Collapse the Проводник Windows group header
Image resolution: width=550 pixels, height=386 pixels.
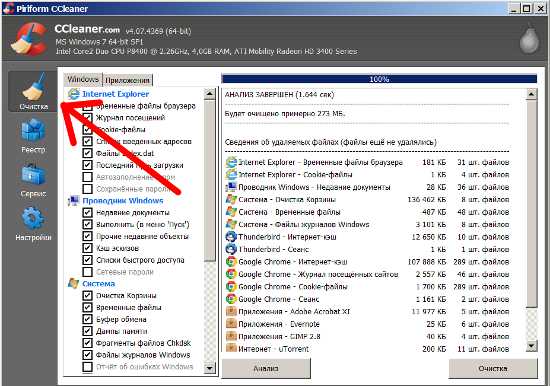[123, 201]
